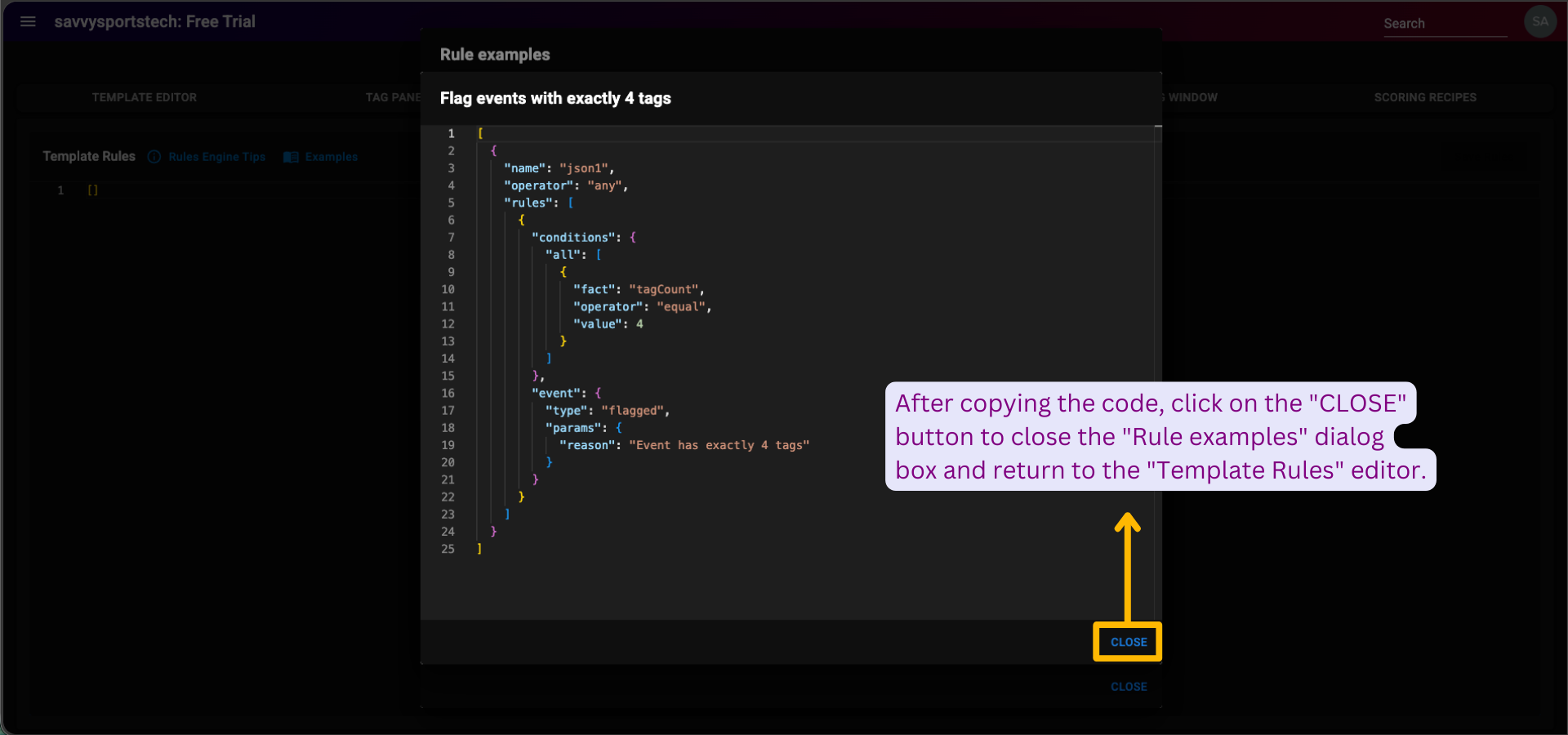Click the savvysportstech: Free Trial title

[x=155, y=22]
